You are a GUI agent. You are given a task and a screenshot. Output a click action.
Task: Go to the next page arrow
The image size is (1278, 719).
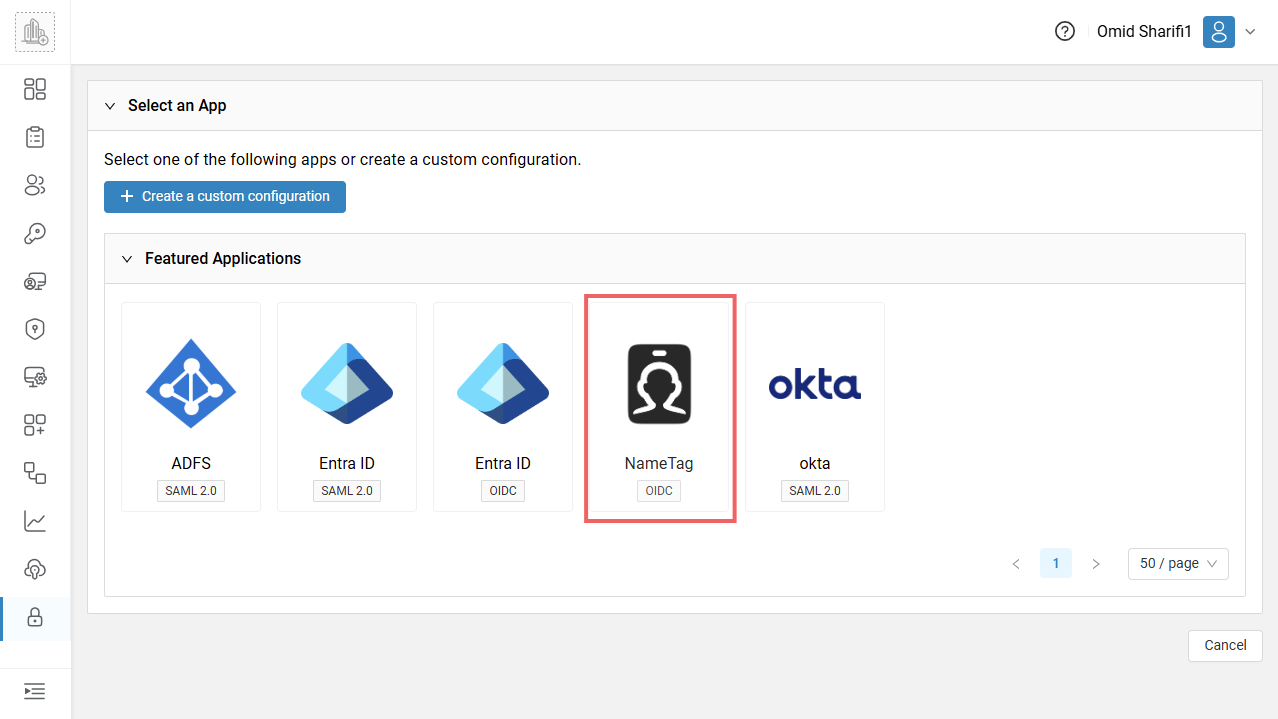[x=1096, y=564]
